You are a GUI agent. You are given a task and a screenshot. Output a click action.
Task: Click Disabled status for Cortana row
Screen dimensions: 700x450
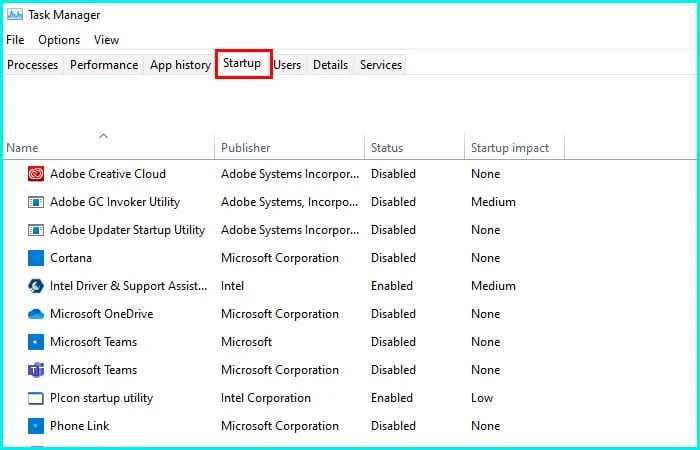393,258
